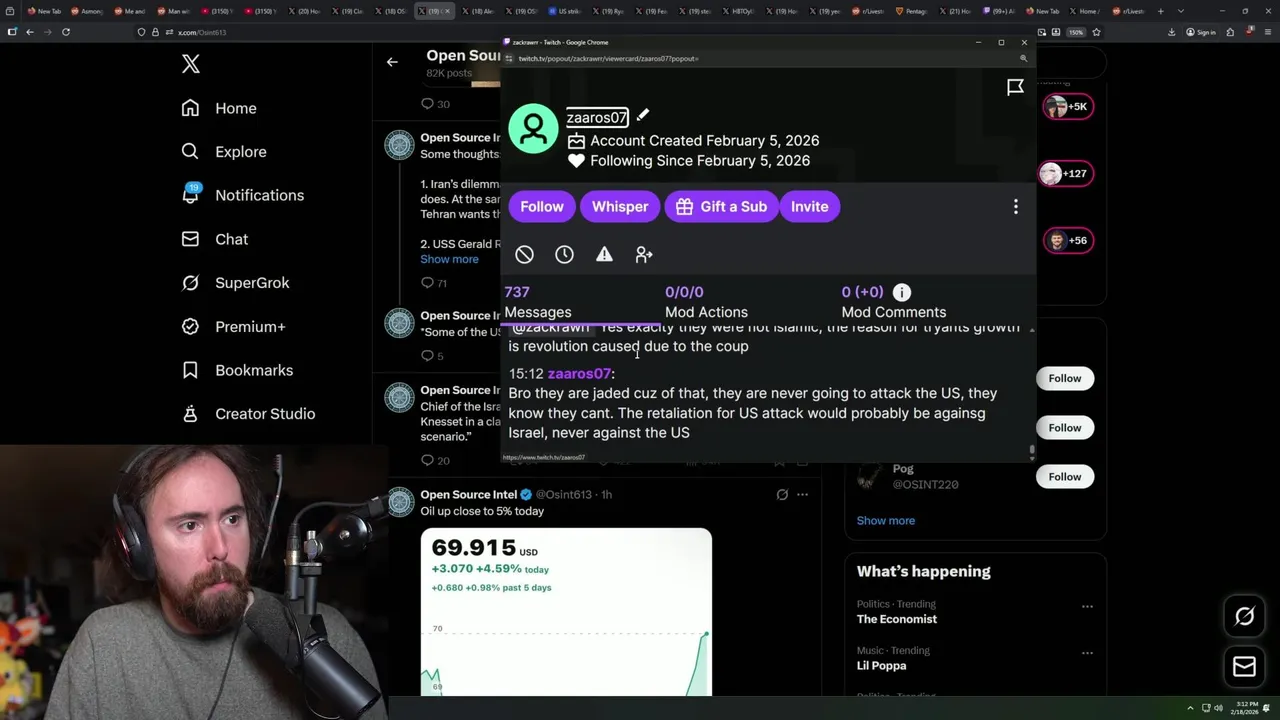This screenshot has width=1280, height=720.
Task: Click the browser reload button
Action: pyautogui.click(x=66, y=32)
